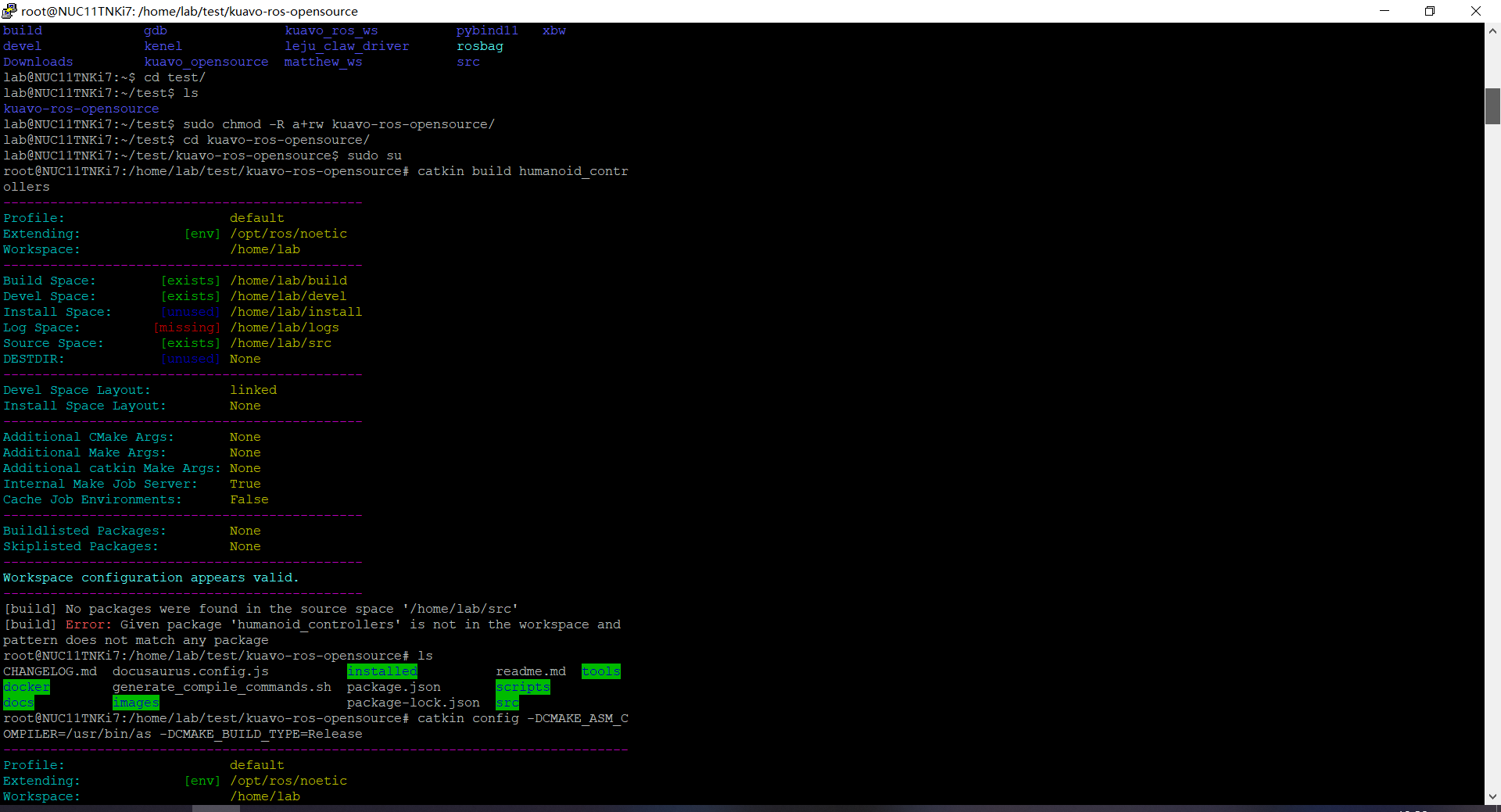Click the scrollbar up arrow
This screenshot has height=812, width=1501.
coord(1492,31)
